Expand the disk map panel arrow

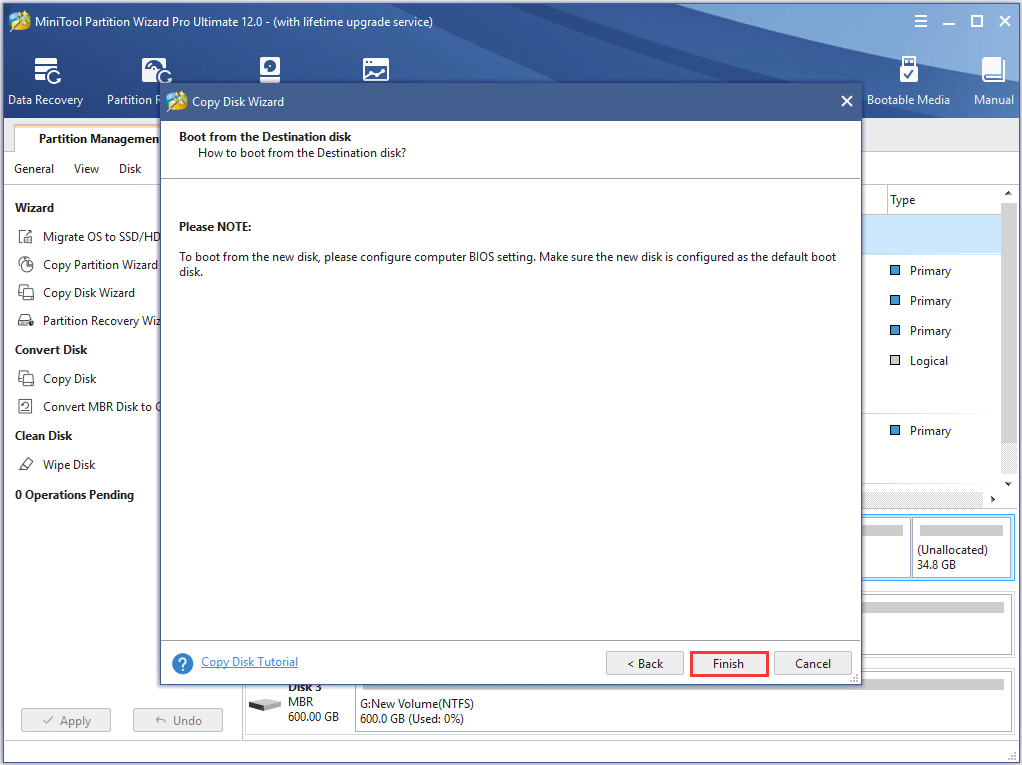coord(992,498)
